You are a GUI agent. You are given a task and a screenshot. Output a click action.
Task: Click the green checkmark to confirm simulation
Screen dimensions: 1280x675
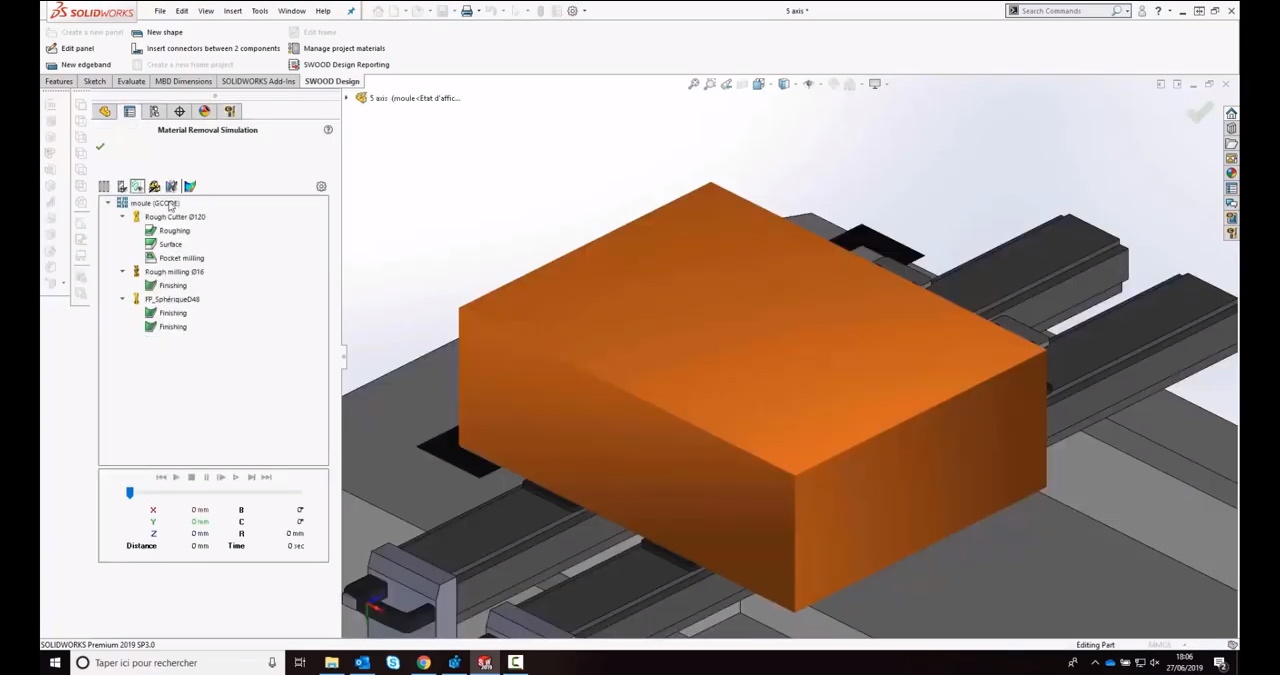point(100,147)
